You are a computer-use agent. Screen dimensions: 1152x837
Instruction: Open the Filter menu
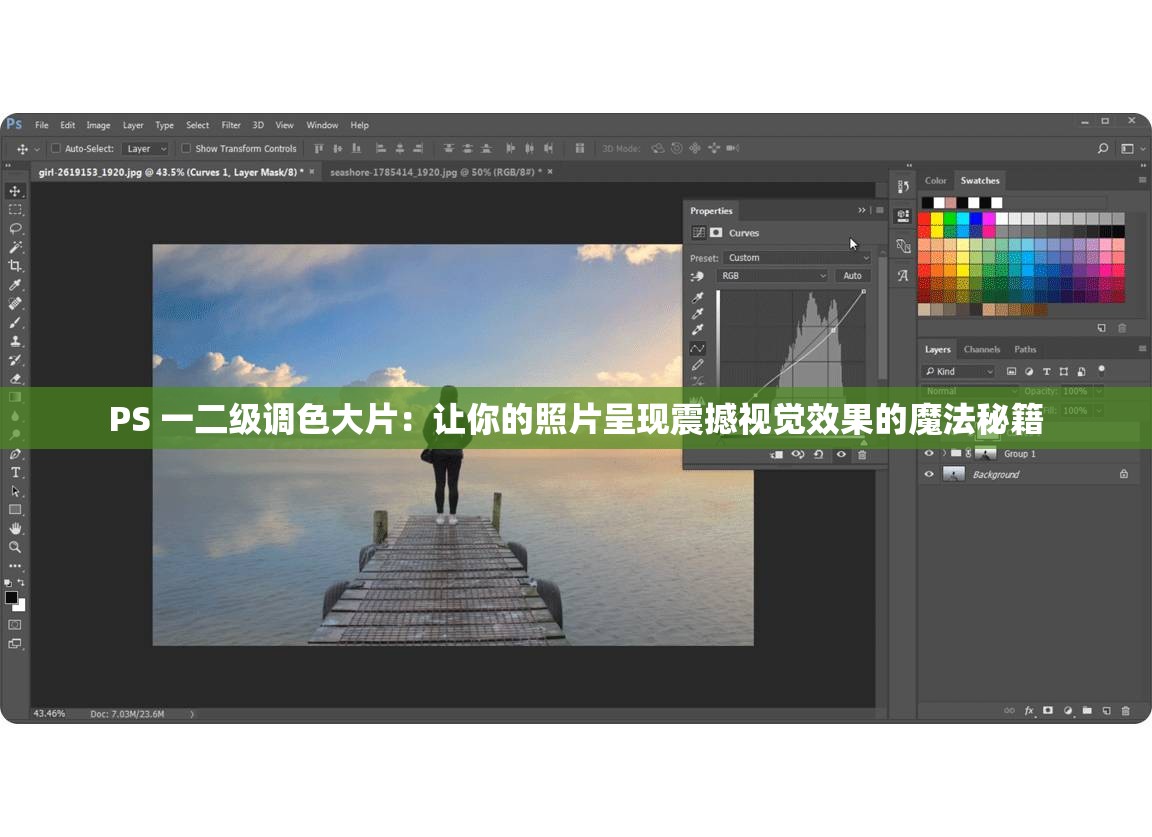231,126
